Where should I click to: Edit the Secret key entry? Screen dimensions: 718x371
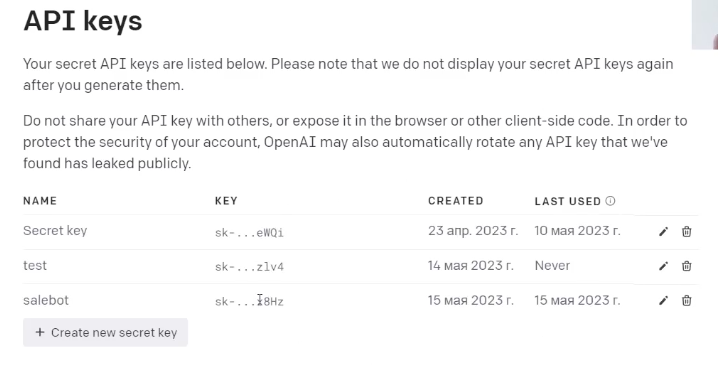[664, 232]
